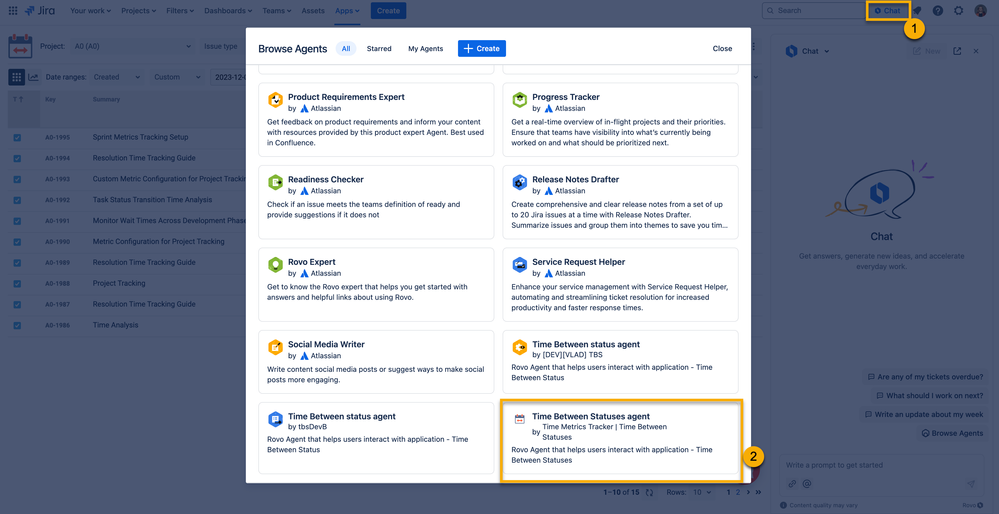Click the Jira Search field
This screenshot has width=999, height=514.
coord(812,11)
